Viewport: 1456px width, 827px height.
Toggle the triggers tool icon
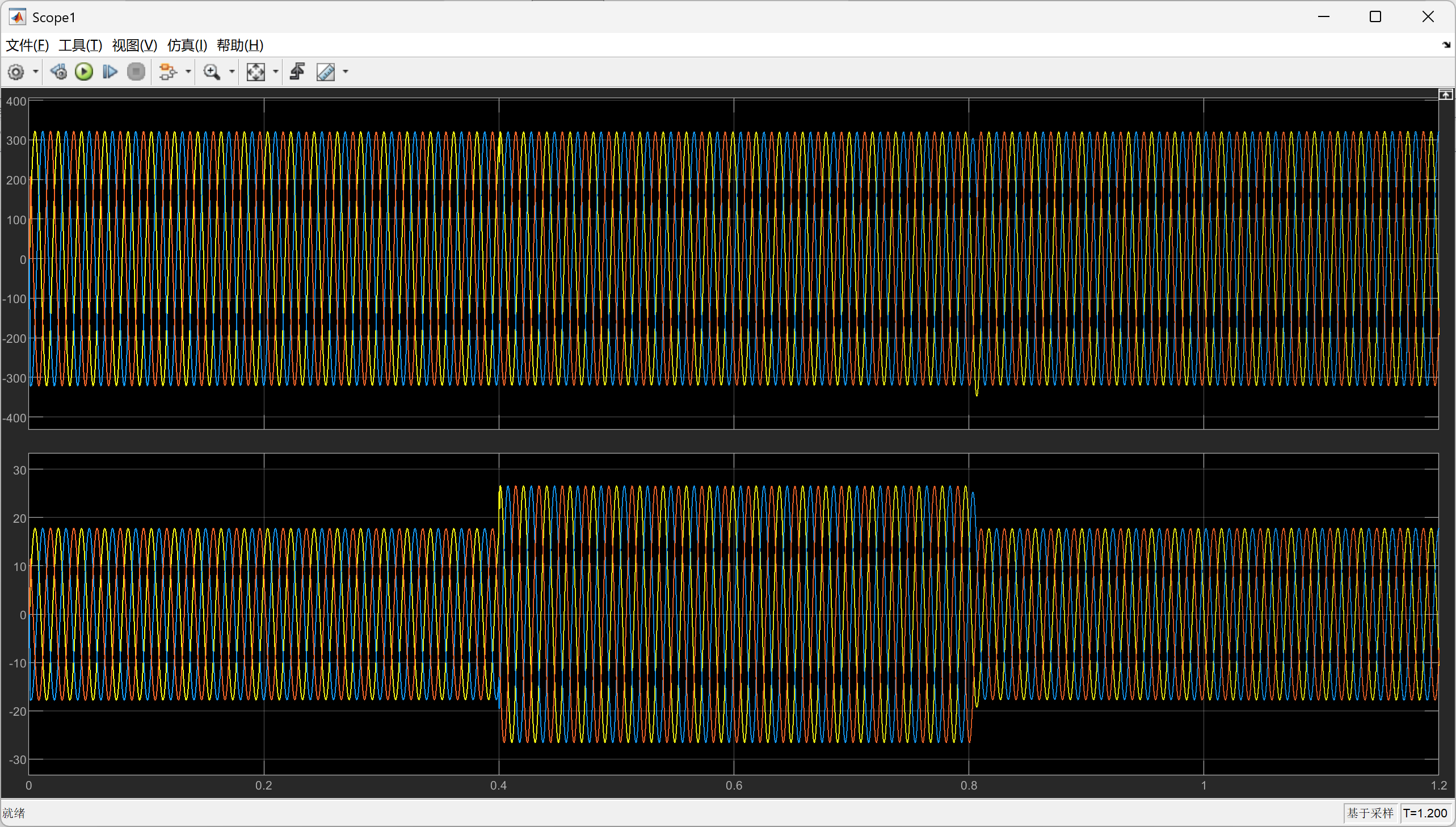[297, 72]
